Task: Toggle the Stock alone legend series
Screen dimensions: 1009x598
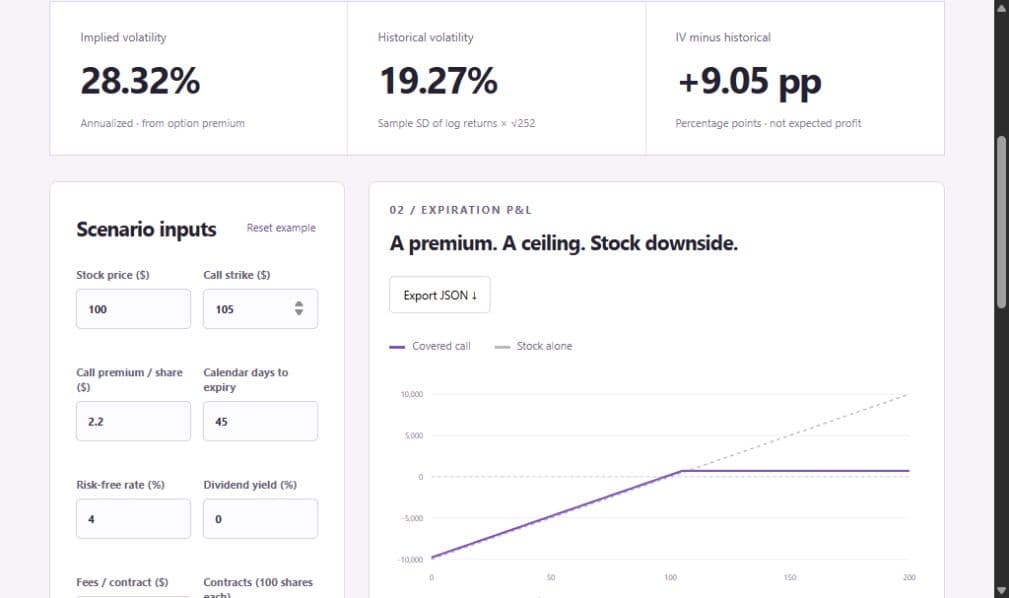Action: click(533, 346)
